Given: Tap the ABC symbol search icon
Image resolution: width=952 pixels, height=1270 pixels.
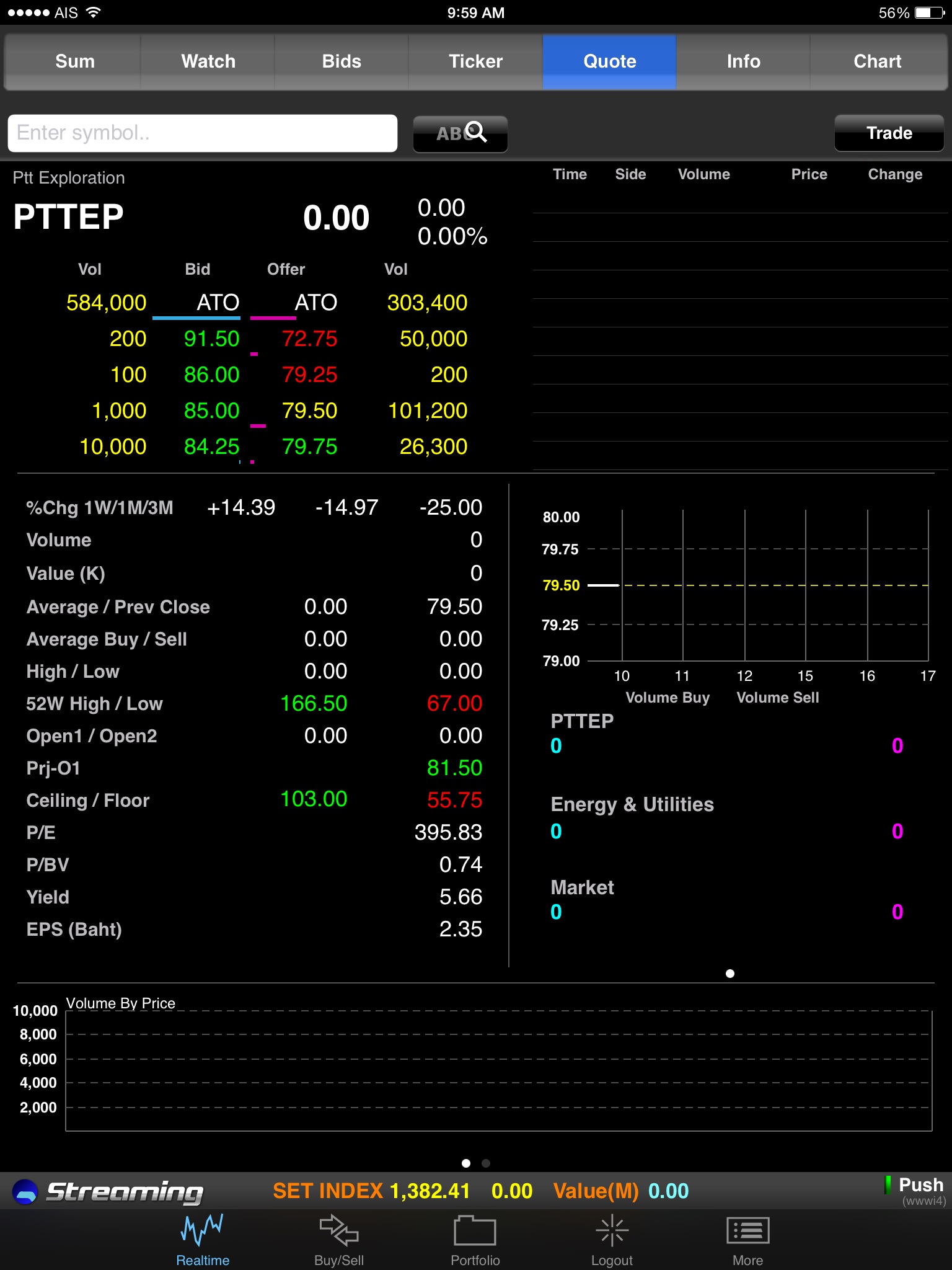Looking at the screenshot, I should click(x=461, y=133).
